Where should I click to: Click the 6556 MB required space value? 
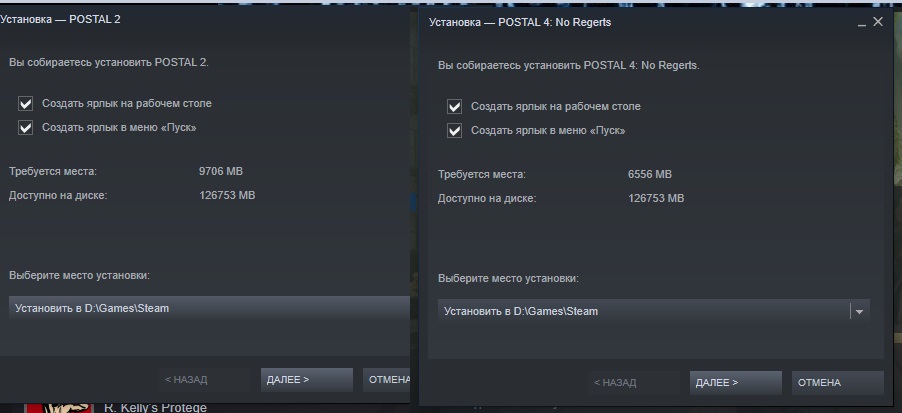[x=649, y=174]
